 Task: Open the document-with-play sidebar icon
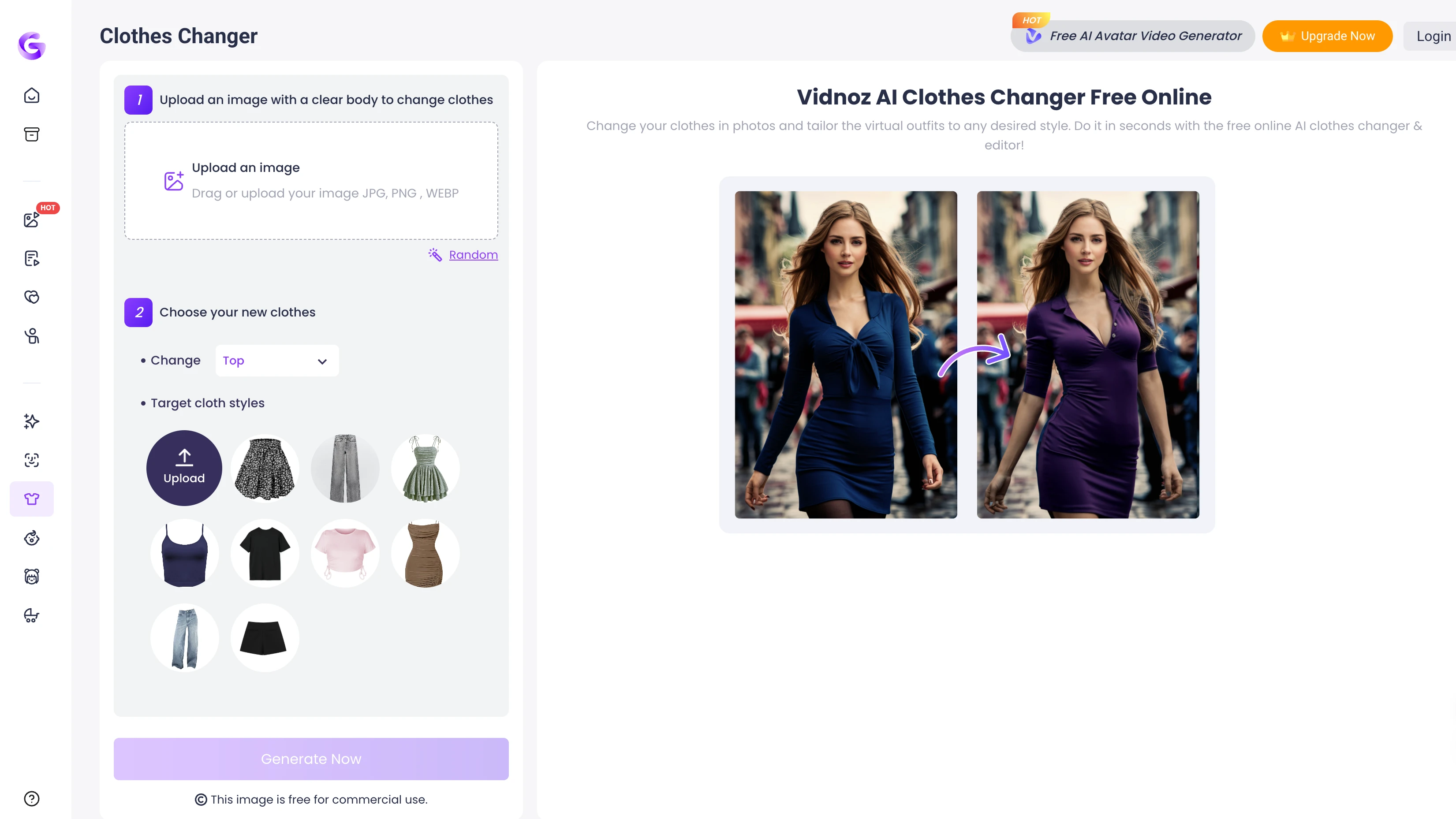32,258
